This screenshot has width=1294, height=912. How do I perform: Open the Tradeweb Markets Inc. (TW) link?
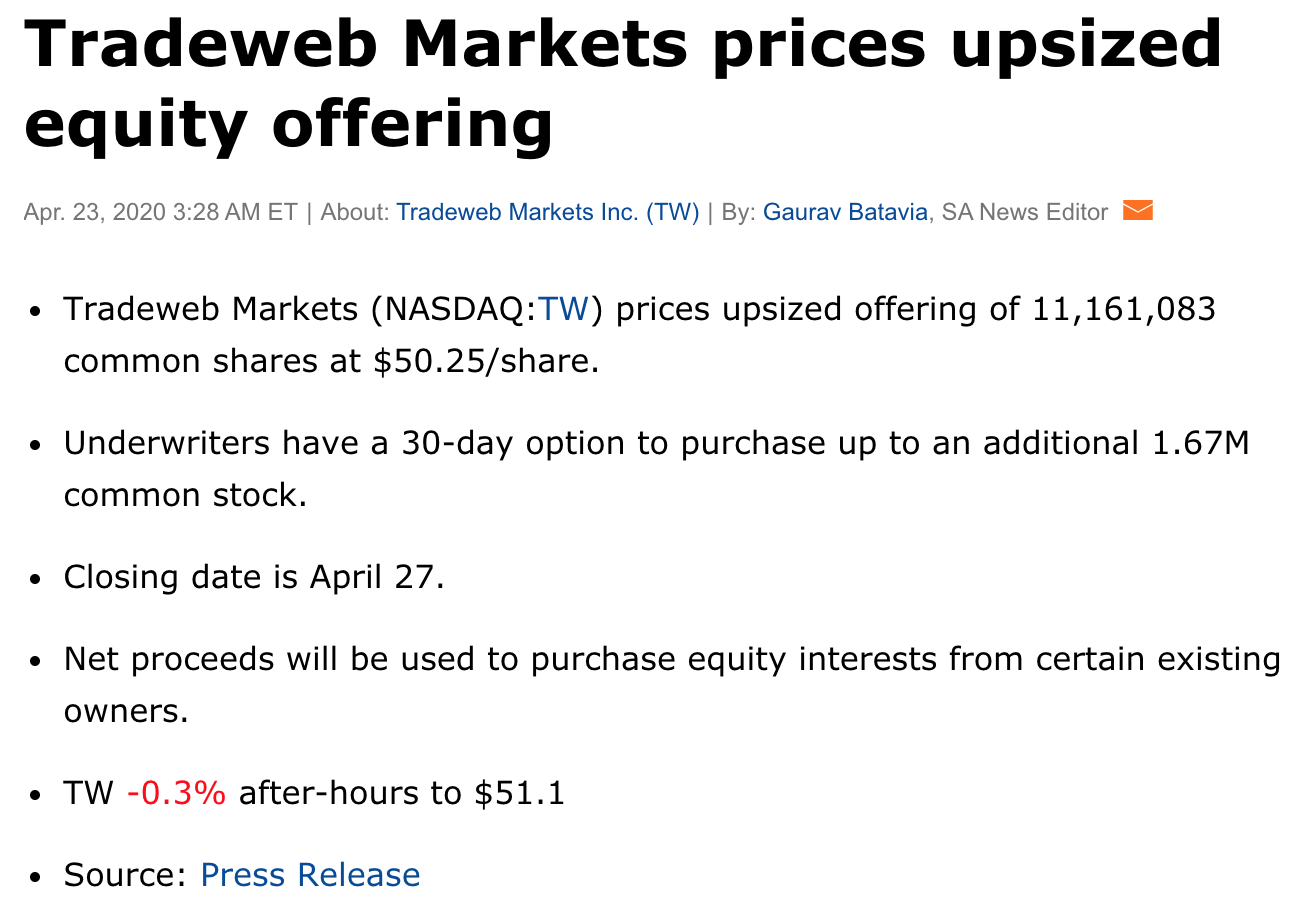point(547,212)
